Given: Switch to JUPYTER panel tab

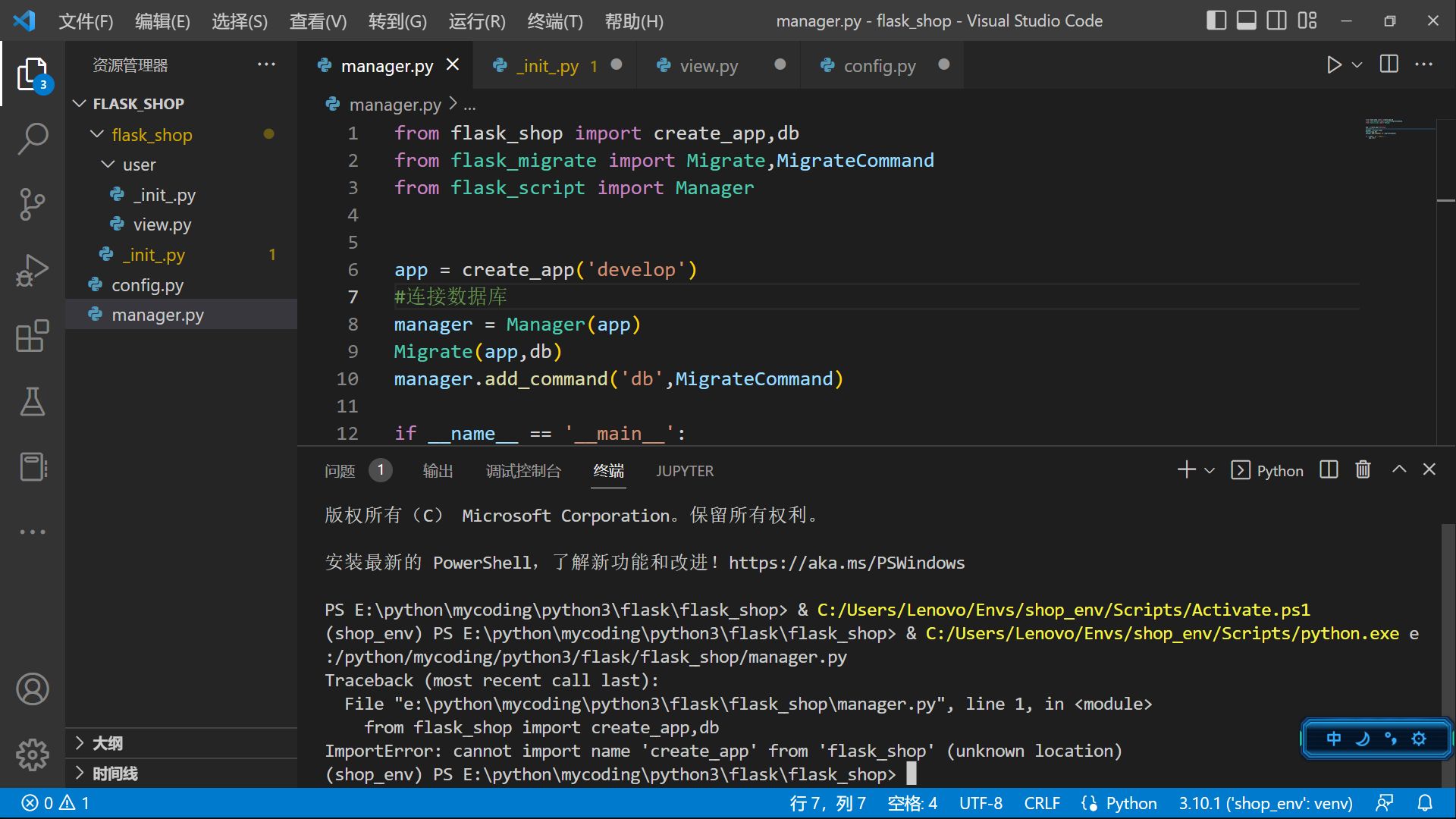Looking at the screenshot, I should pyautogui.click(x=685, y=471).
